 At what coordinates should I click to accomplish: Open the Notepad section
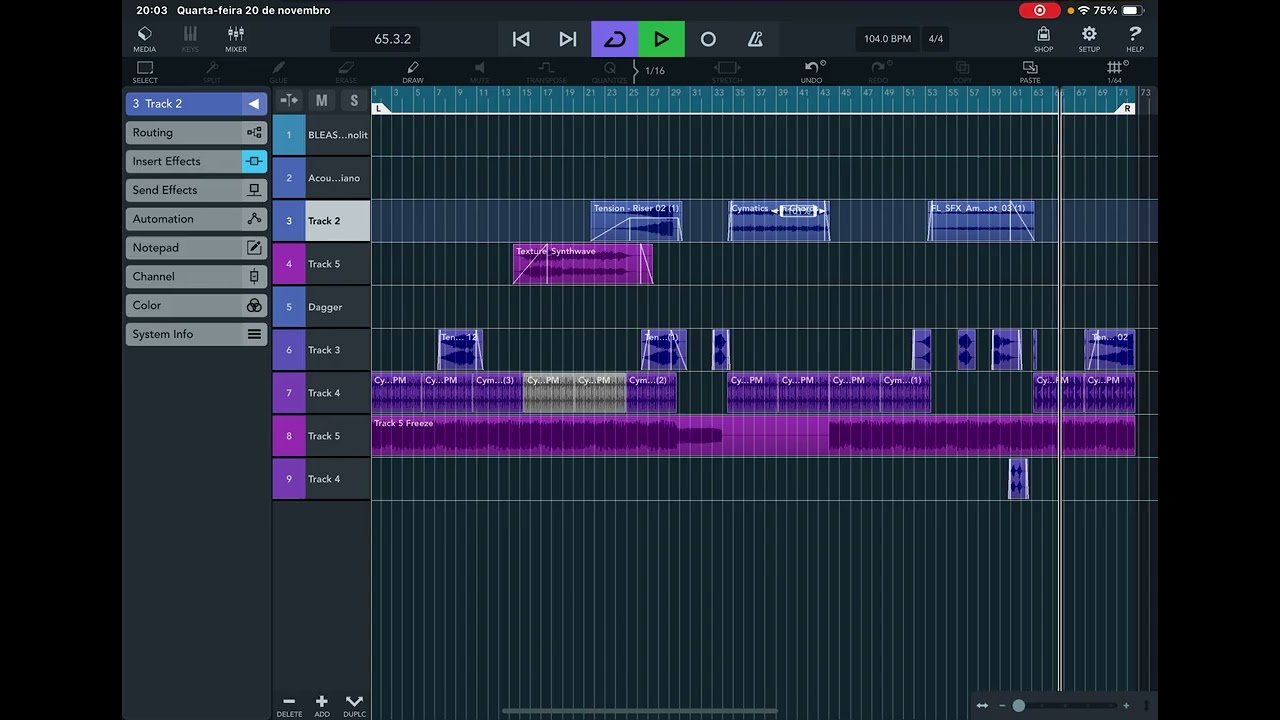pyautogui.click(x=196, y=248)
